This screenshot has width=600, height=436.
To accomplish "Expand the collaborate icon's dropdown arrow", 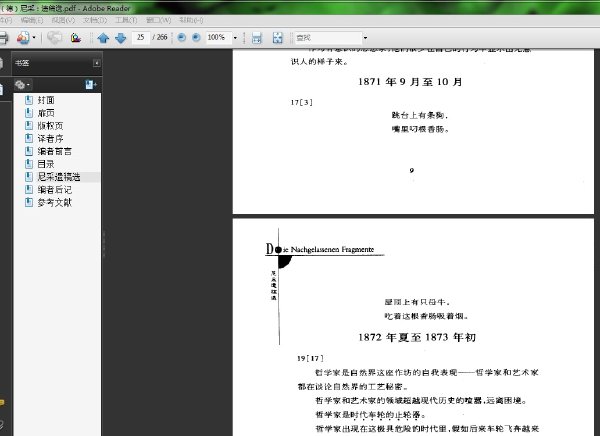I will click(x=34, y=38).
